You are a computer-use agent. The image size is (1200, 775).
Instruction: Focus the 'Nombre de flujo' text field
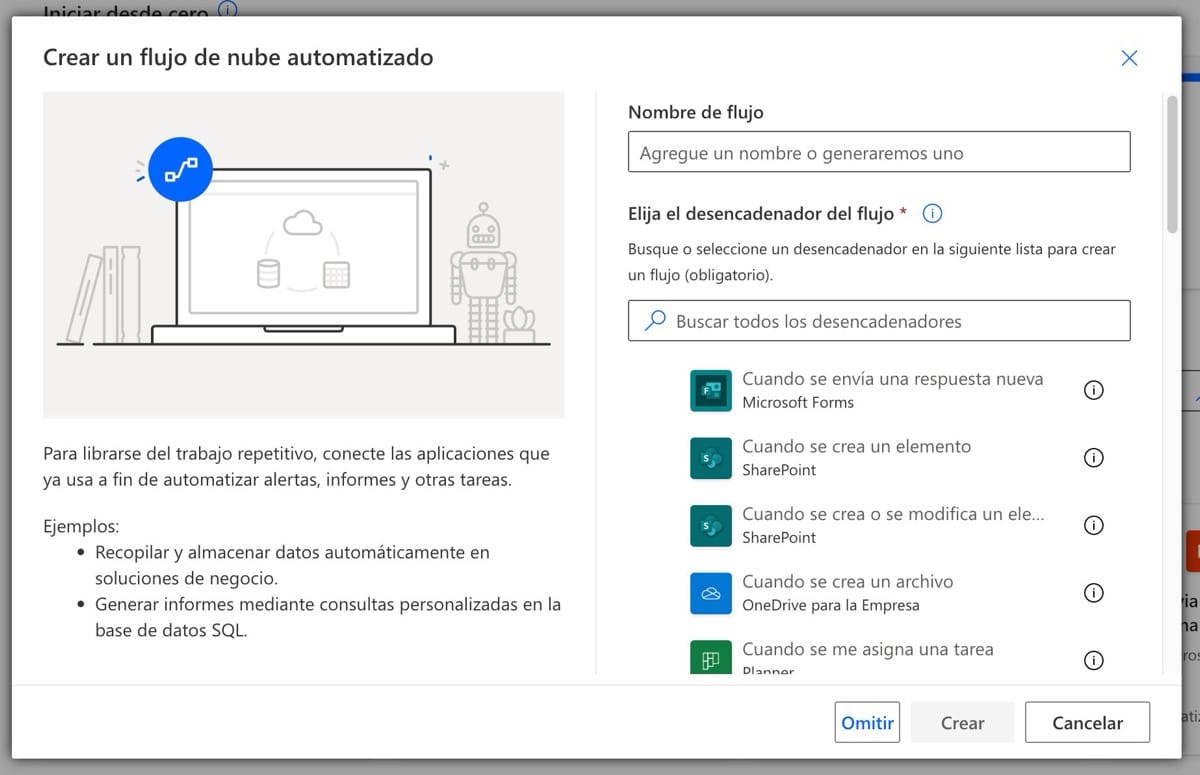click(878, 152)
